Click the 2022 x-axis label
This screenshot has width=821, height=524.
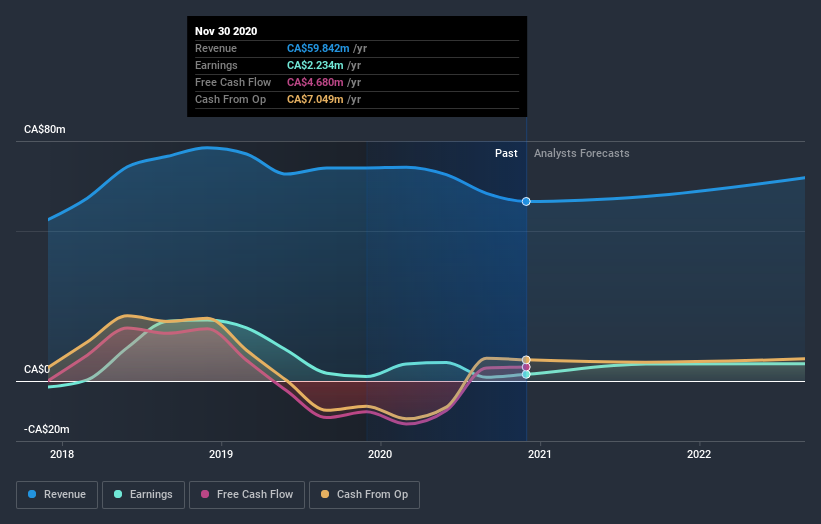pos(699,454)
